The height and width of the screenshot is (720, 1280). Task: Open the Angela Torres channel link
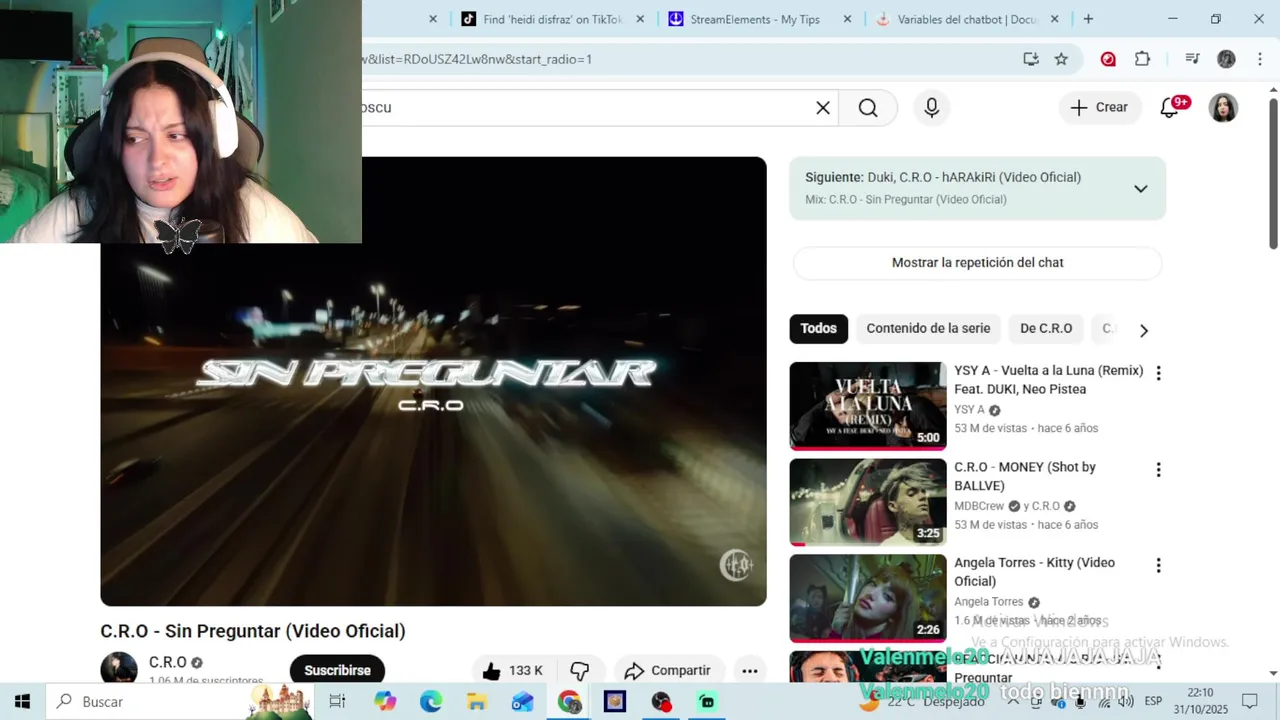coord(989,602)
